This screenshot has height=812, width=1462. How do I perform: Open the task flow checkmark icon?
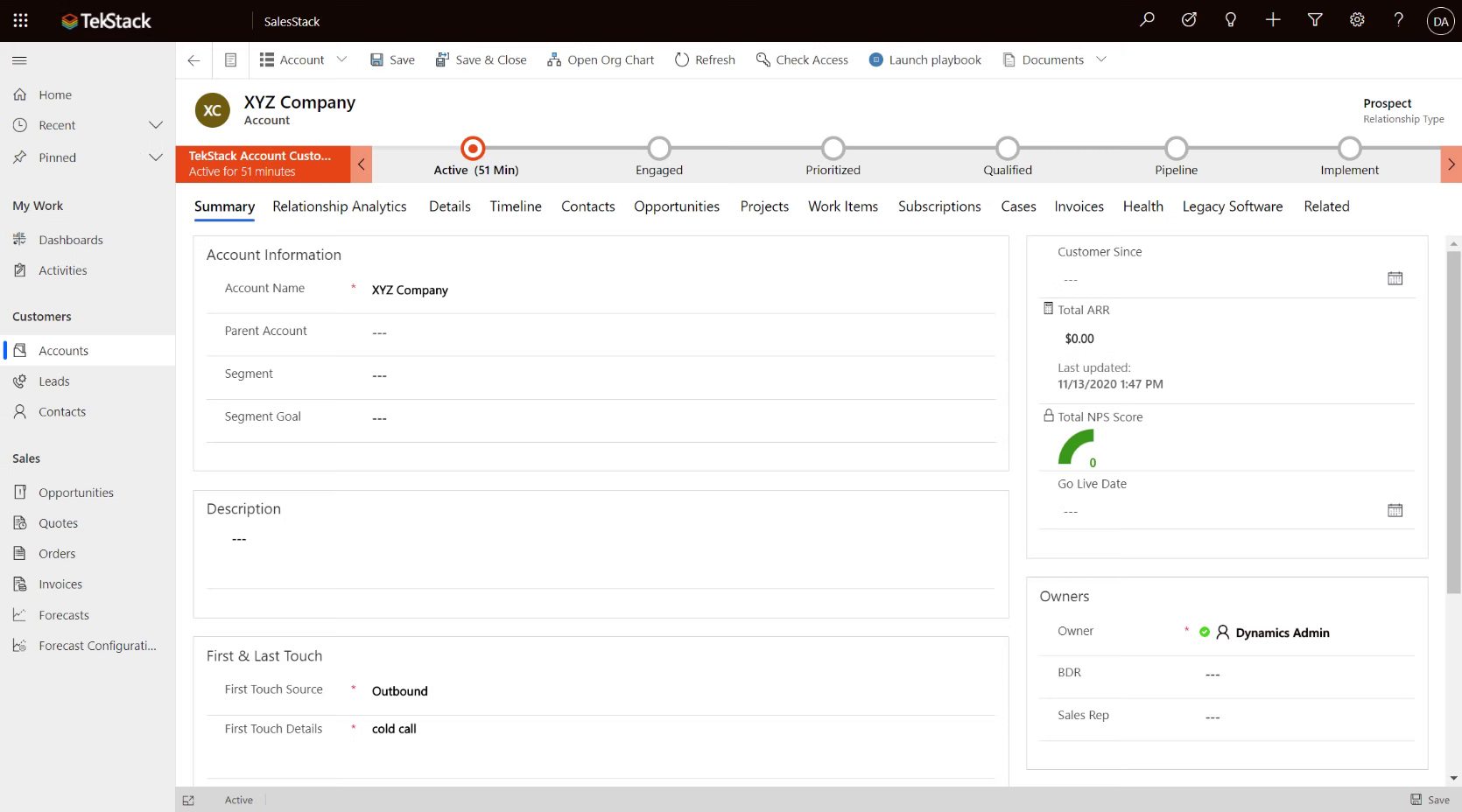point(1189,20)
